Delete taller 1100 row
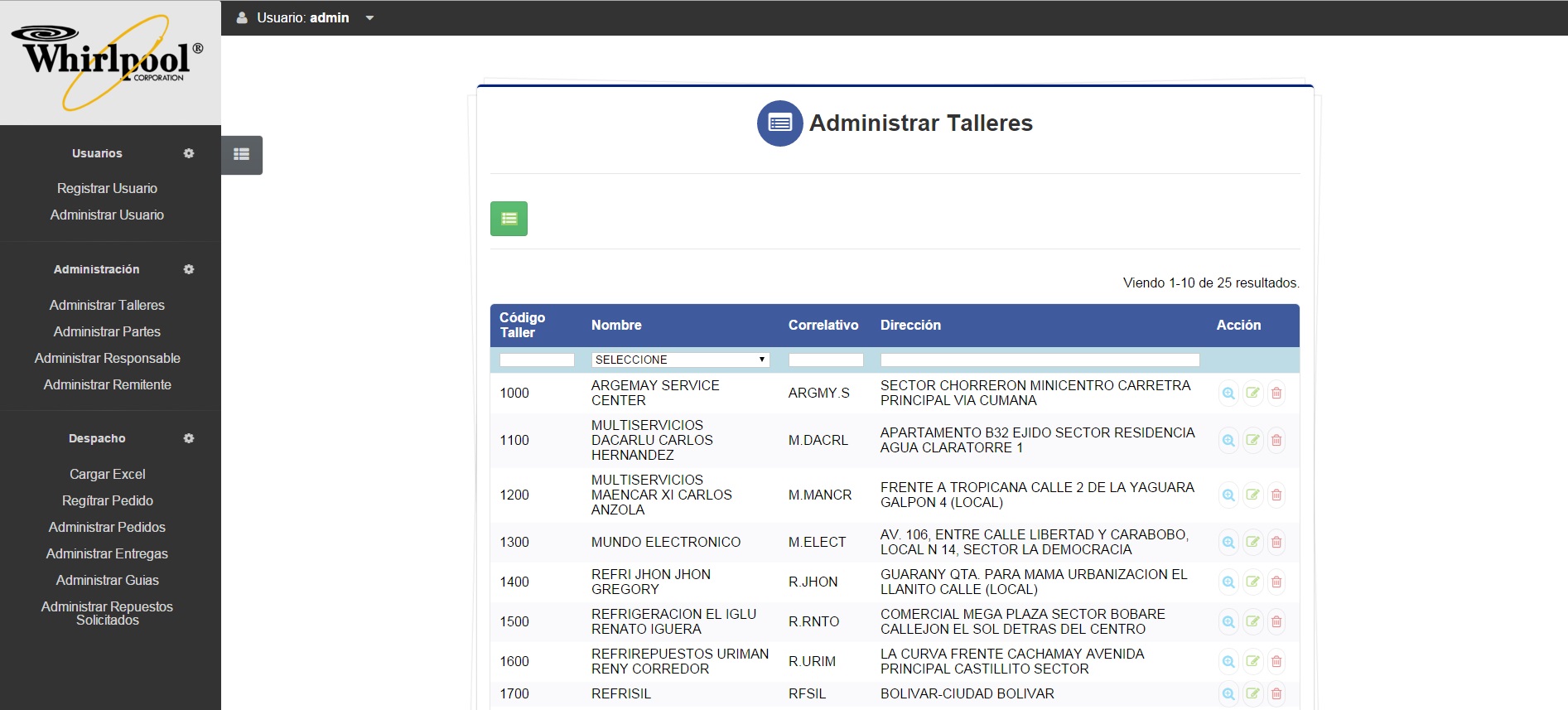 (1276, 440)
